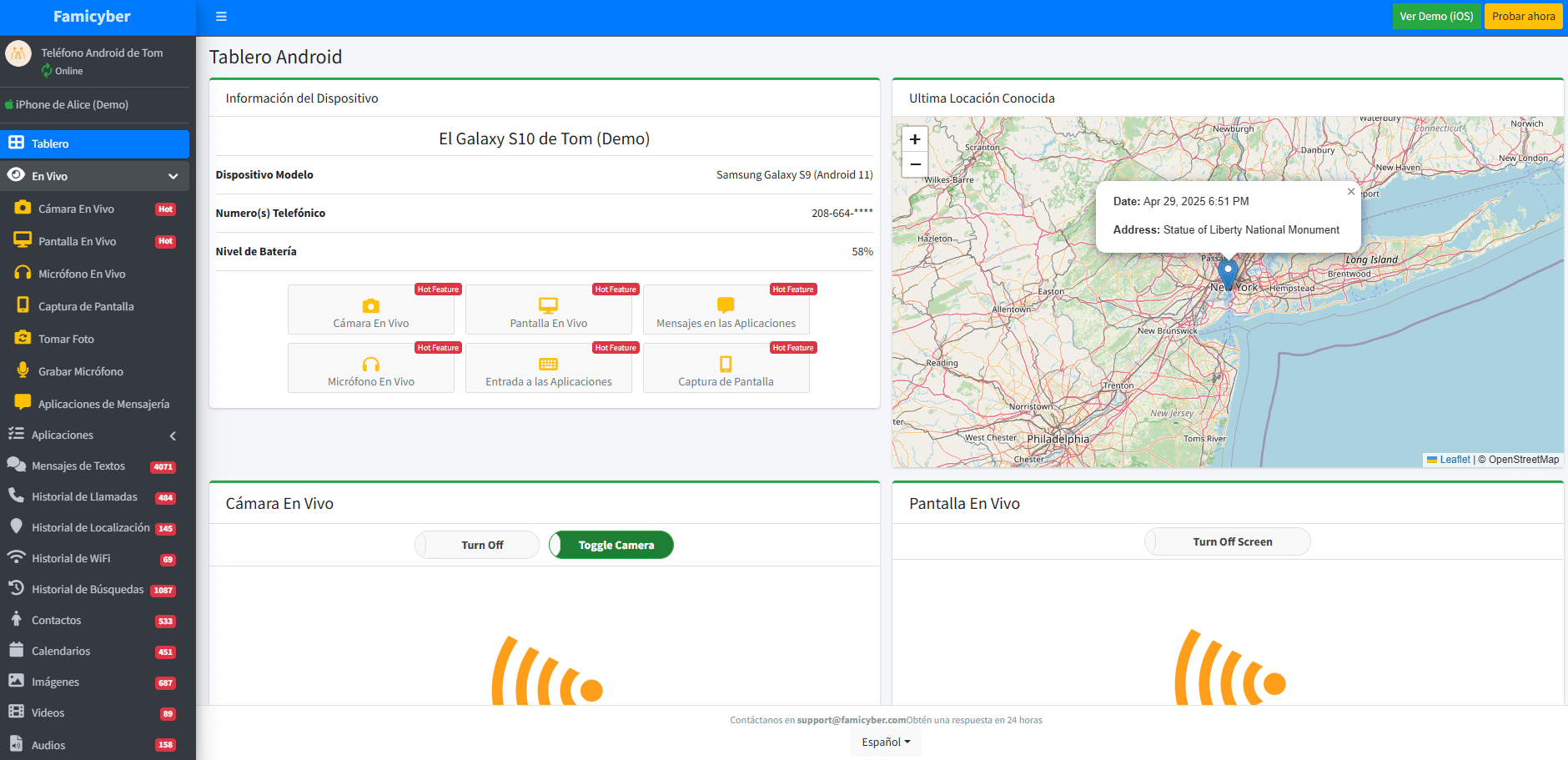The width and height of the screenshot is (1568, 760).
Task: Click the support@famicyber.com email link
Action: pyautogui.click(x=851, y=720)
